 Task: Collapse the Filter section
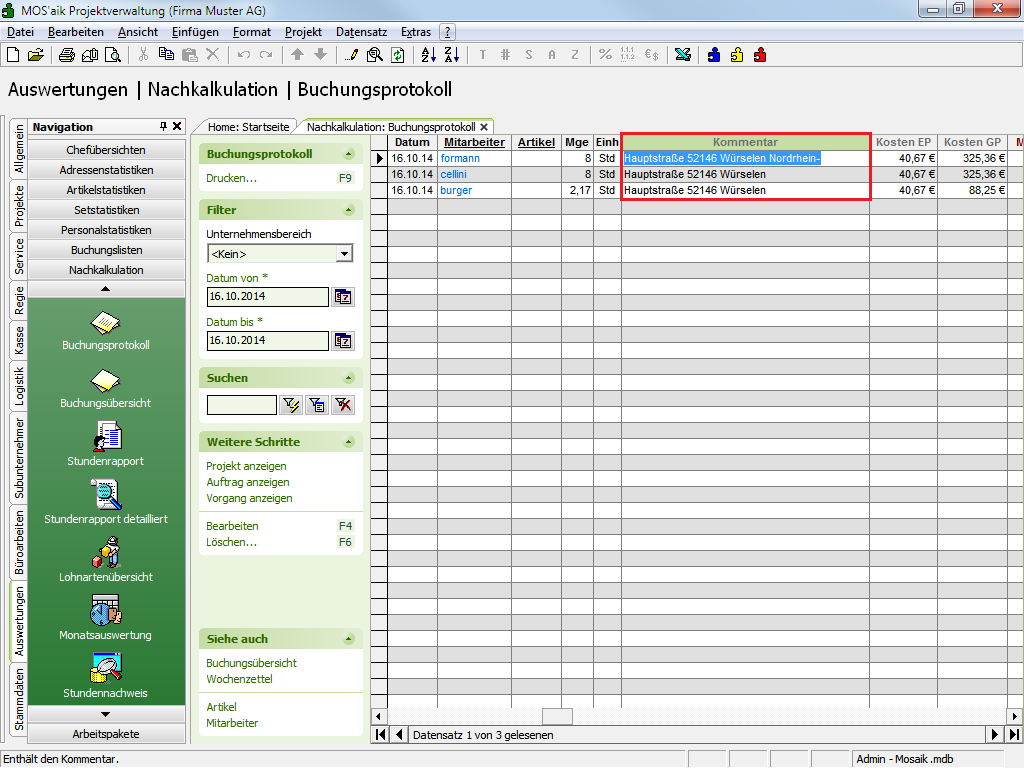click(x=348, y=210)
